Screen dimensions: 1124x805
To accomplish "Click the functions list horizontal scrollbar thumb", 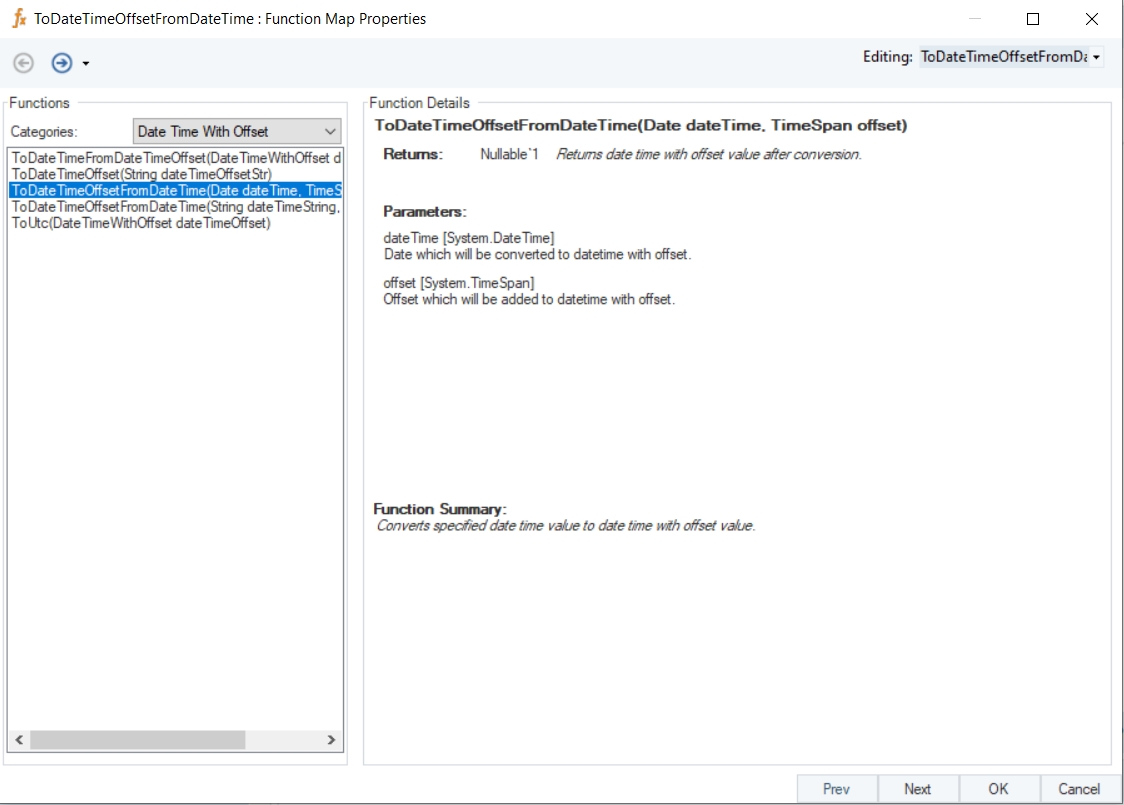I will tap(137, 740).
